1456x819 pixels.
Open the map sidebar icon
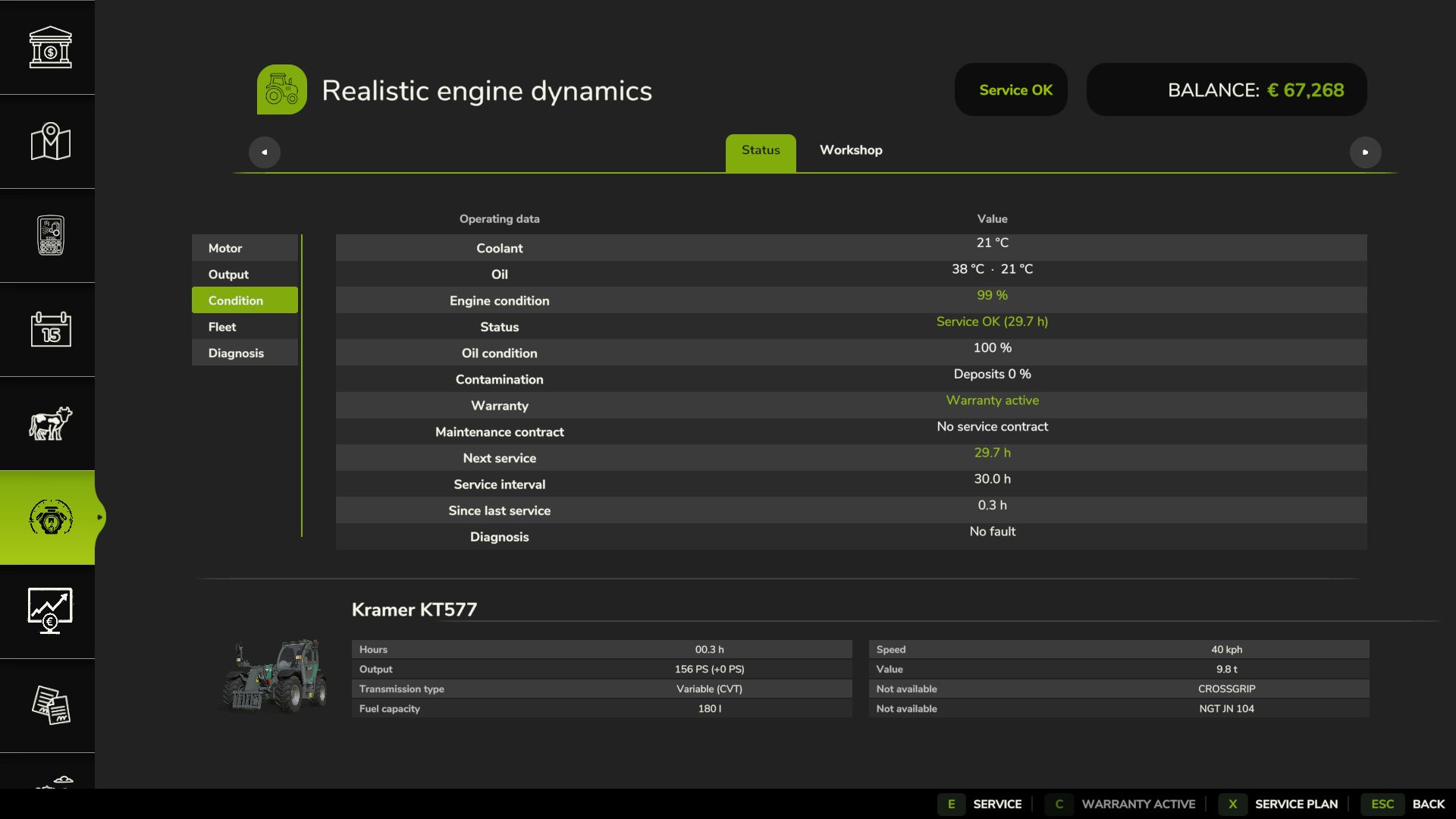tap(50, 141)
